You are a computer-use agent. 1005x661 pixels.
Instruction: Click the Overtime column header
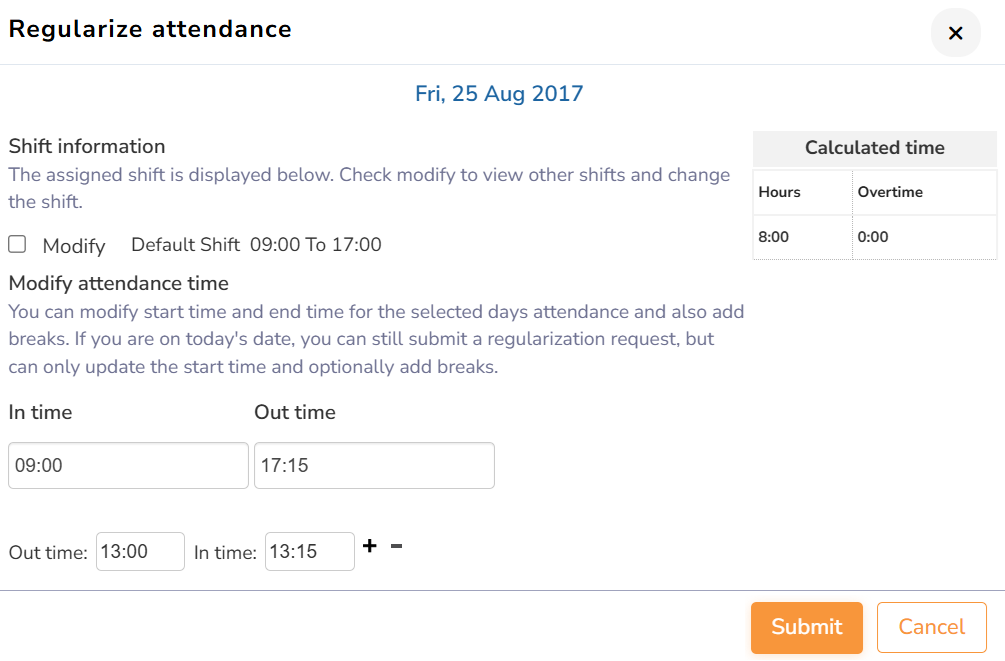point(890,192)
